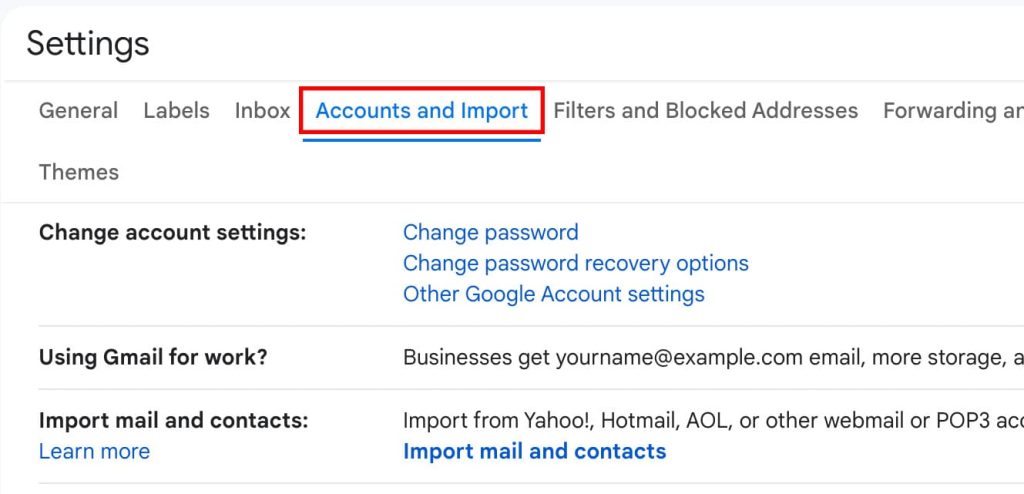
Task: Click the bold blue Import mail and contacts link
Action: coord(534,452)
